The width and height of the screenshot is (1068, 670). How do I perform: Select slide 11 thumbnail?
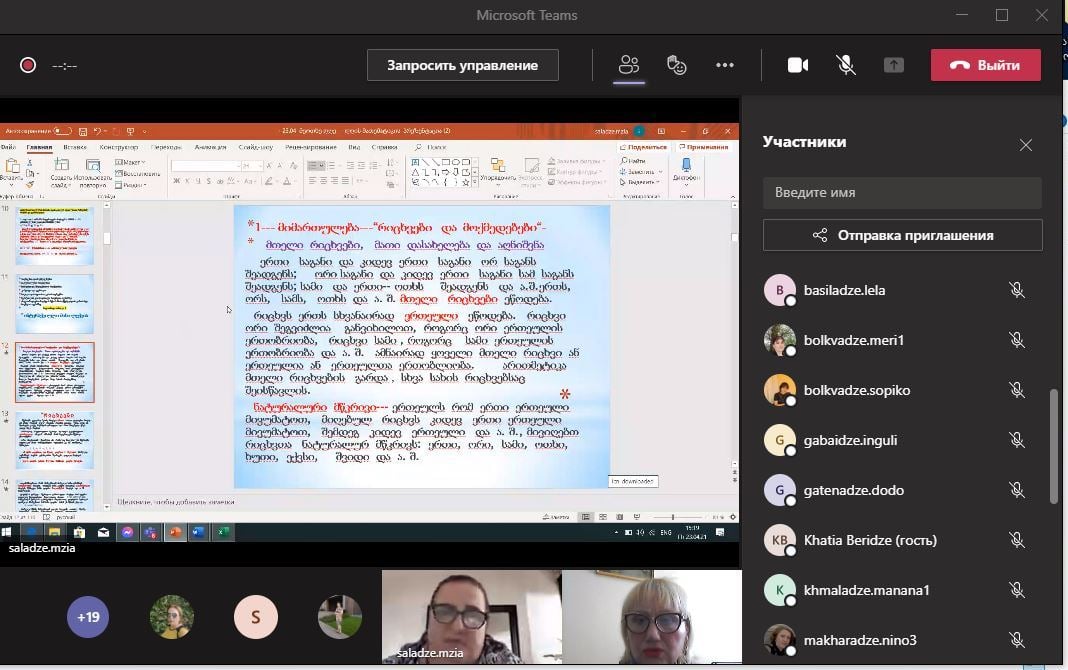[x=54, y=304]
